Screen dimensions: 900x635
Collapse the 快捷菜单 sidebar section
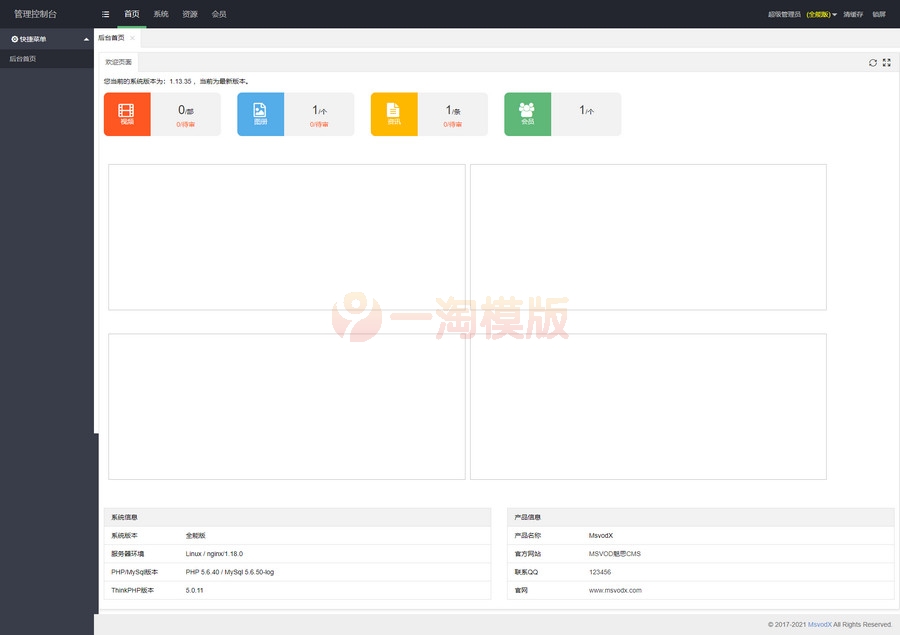point(86,39)
